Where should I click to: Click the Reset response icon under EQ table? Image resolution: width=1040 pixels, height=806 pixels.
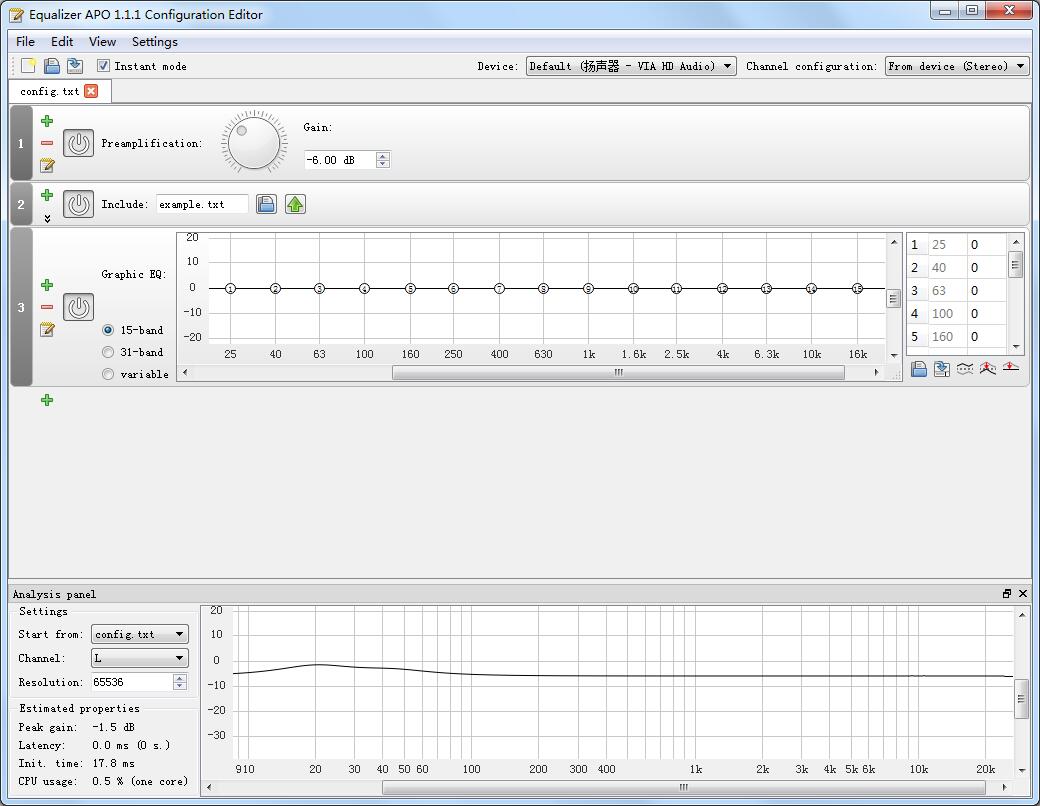click(x=1011, y=369)
